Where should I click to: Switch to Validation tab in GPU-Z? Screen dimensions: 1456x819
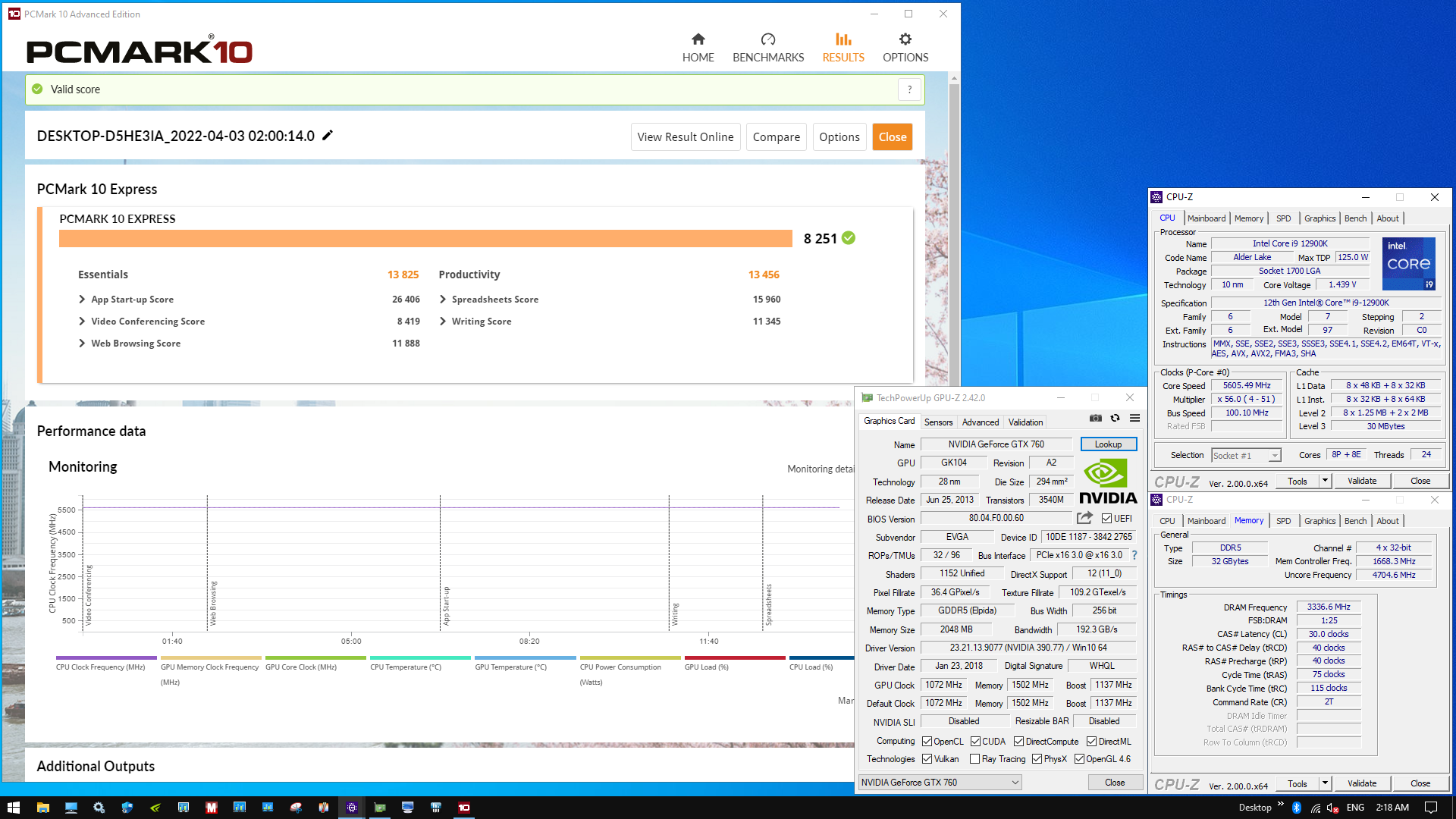[1025, 422]
